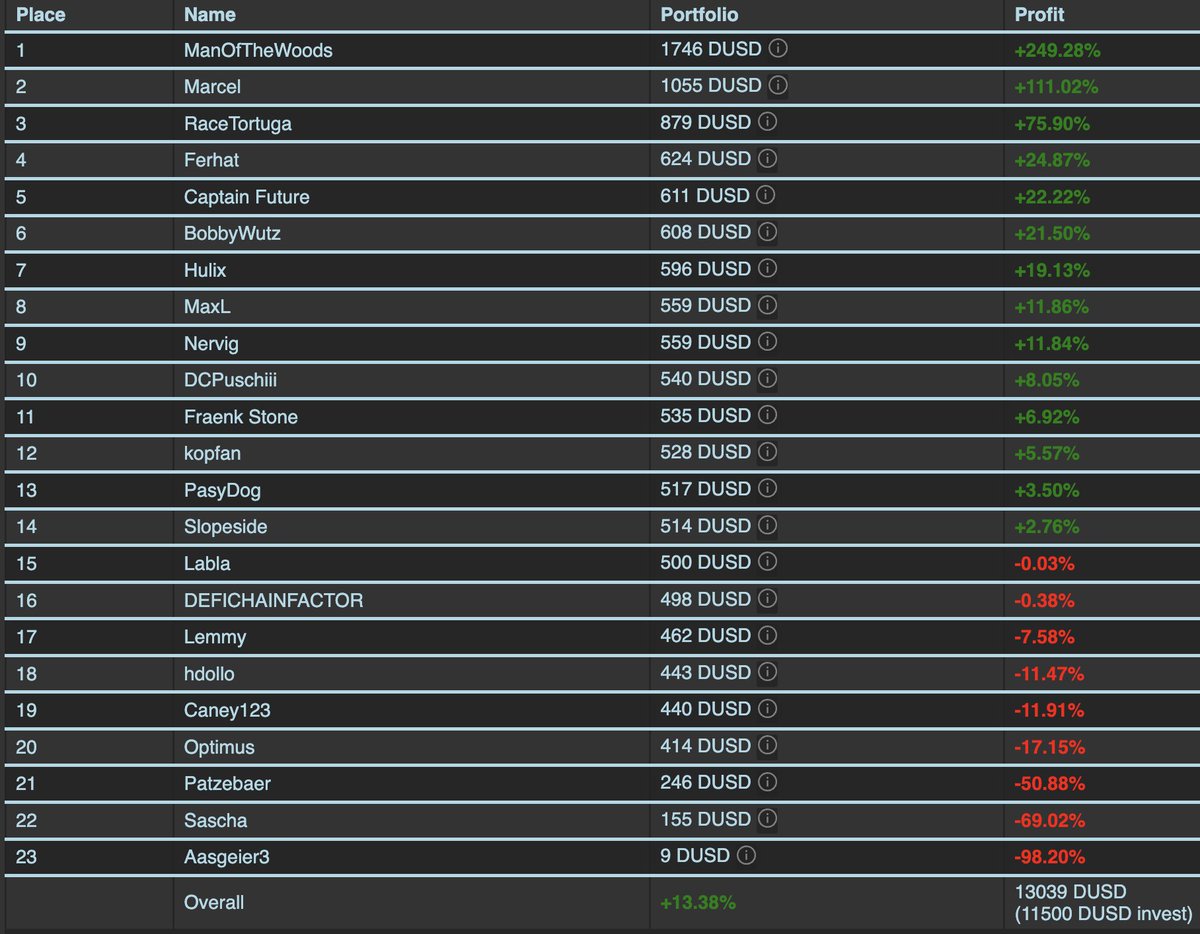This screenshot has height=934, width=1200.
Task: Click the -17.15% profit value
Action: (x=1049, y=747)
